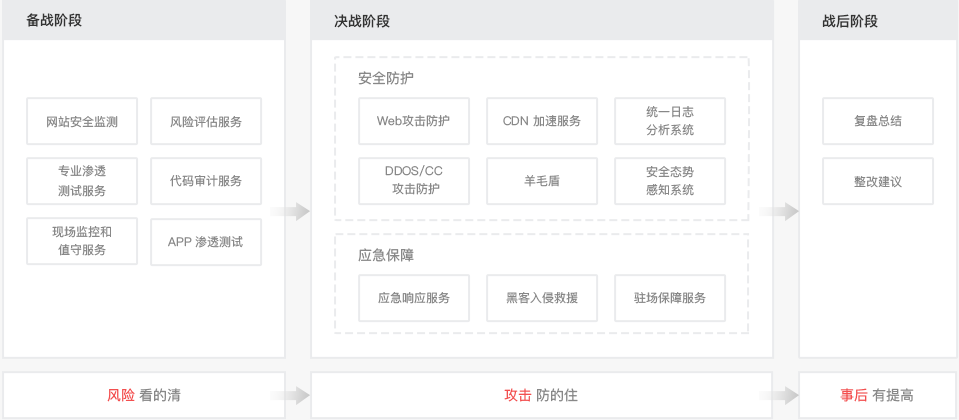Open 专业渗透测试服务 item
The image size is (959, 420).
pos(82,181)
